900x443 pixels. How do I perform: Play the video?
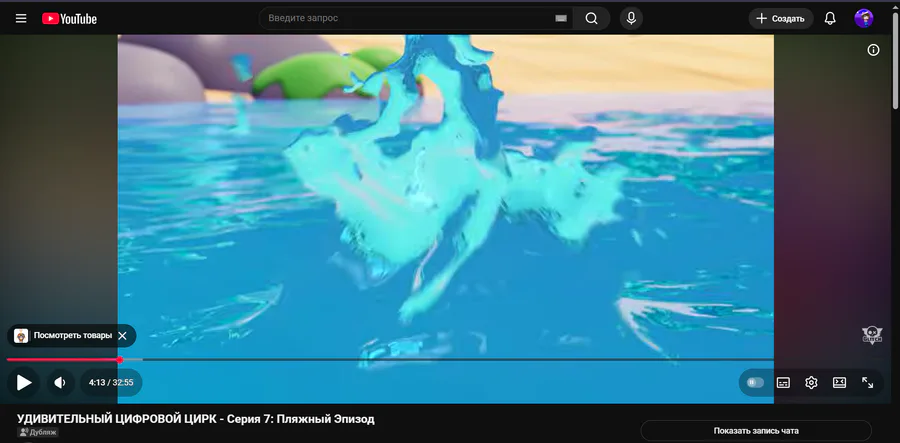coord(24,383)
